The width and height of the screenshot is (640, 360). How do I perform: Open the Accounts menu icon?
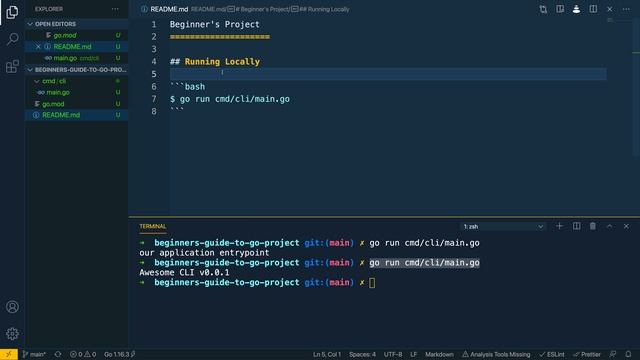pos(12,307)
